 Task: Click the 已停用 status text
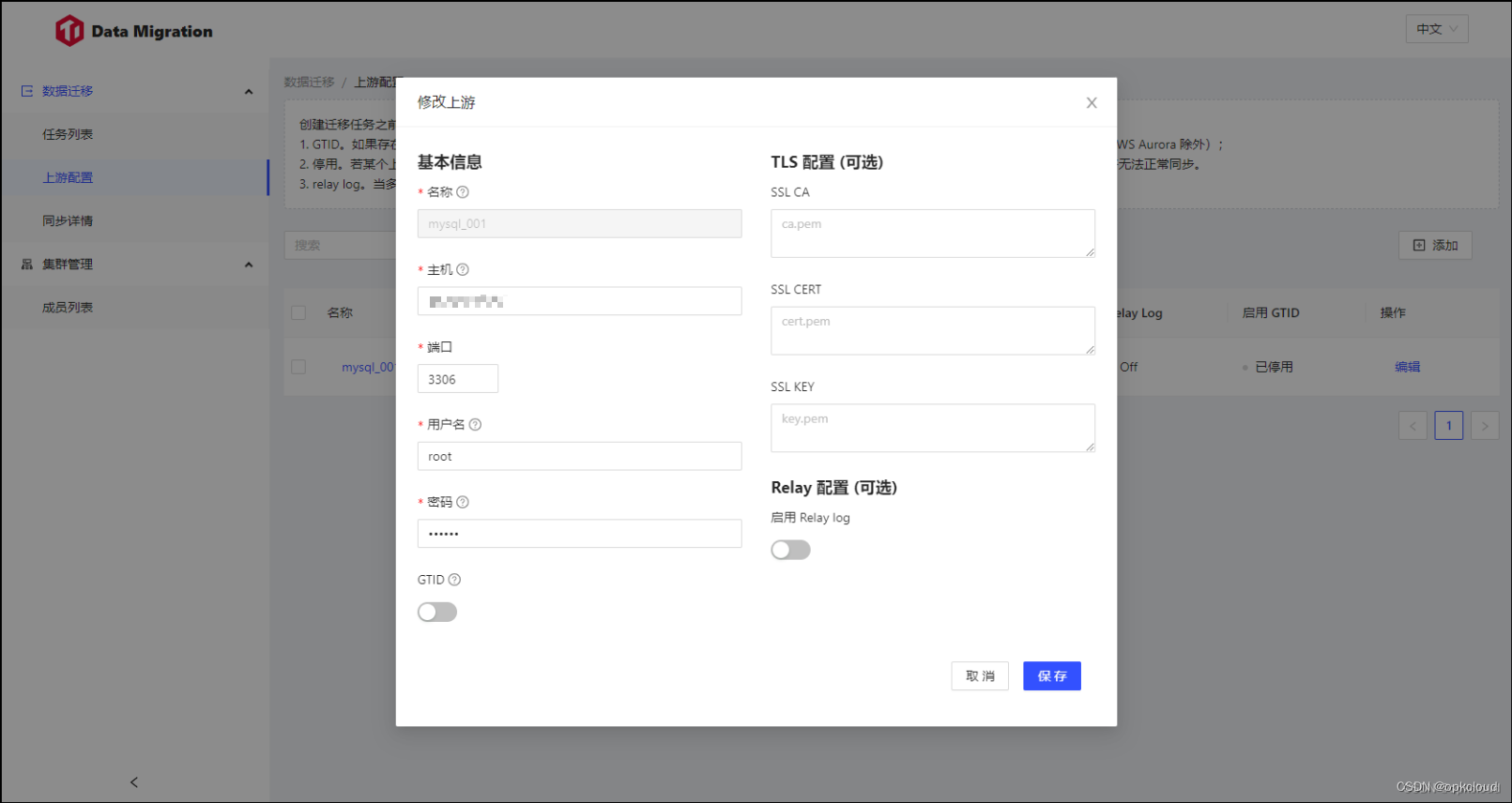[1274, 368]
